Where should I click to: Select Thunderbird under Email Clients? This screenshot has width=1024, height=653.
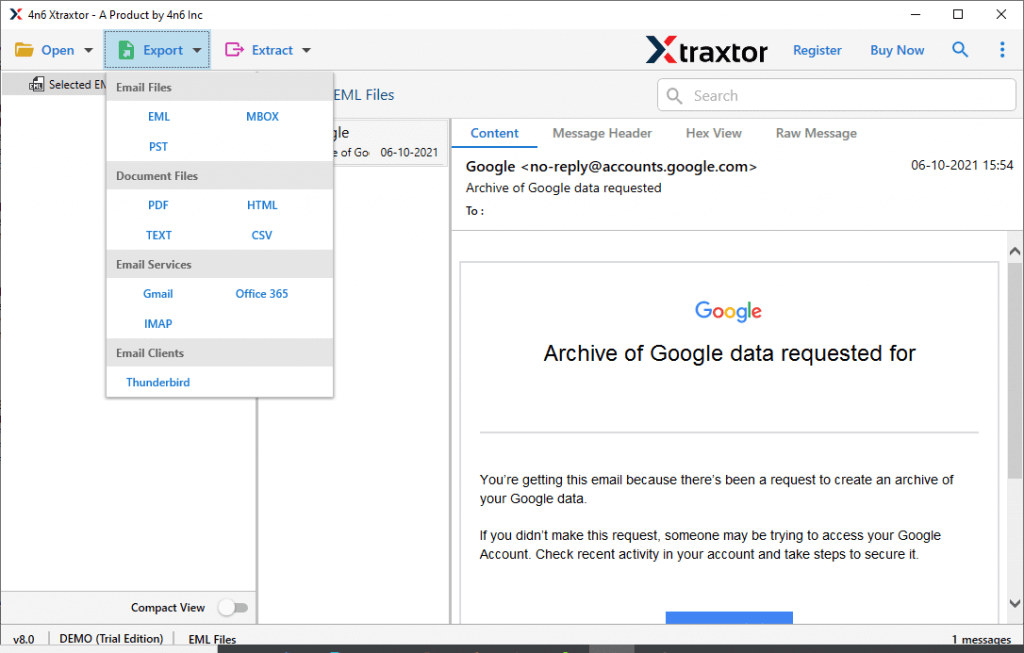158,383
